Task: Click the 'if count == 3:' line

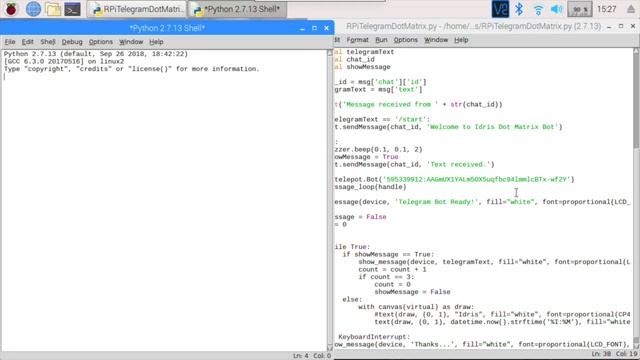Action: pyautogui.click(x=386, y=277)
